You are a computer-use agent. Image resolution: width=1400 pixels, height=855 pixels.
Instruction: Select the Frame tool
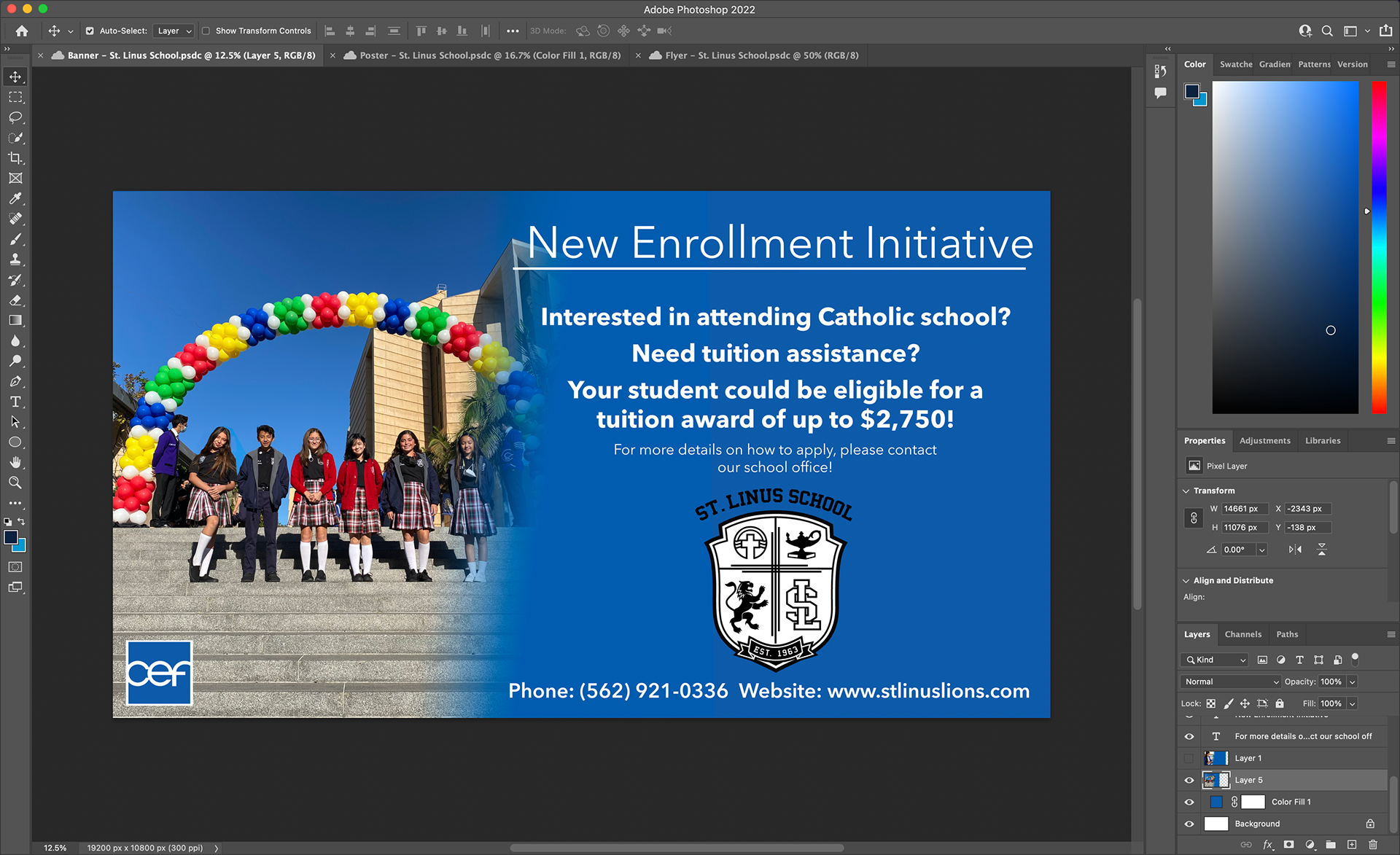(15, 178)
